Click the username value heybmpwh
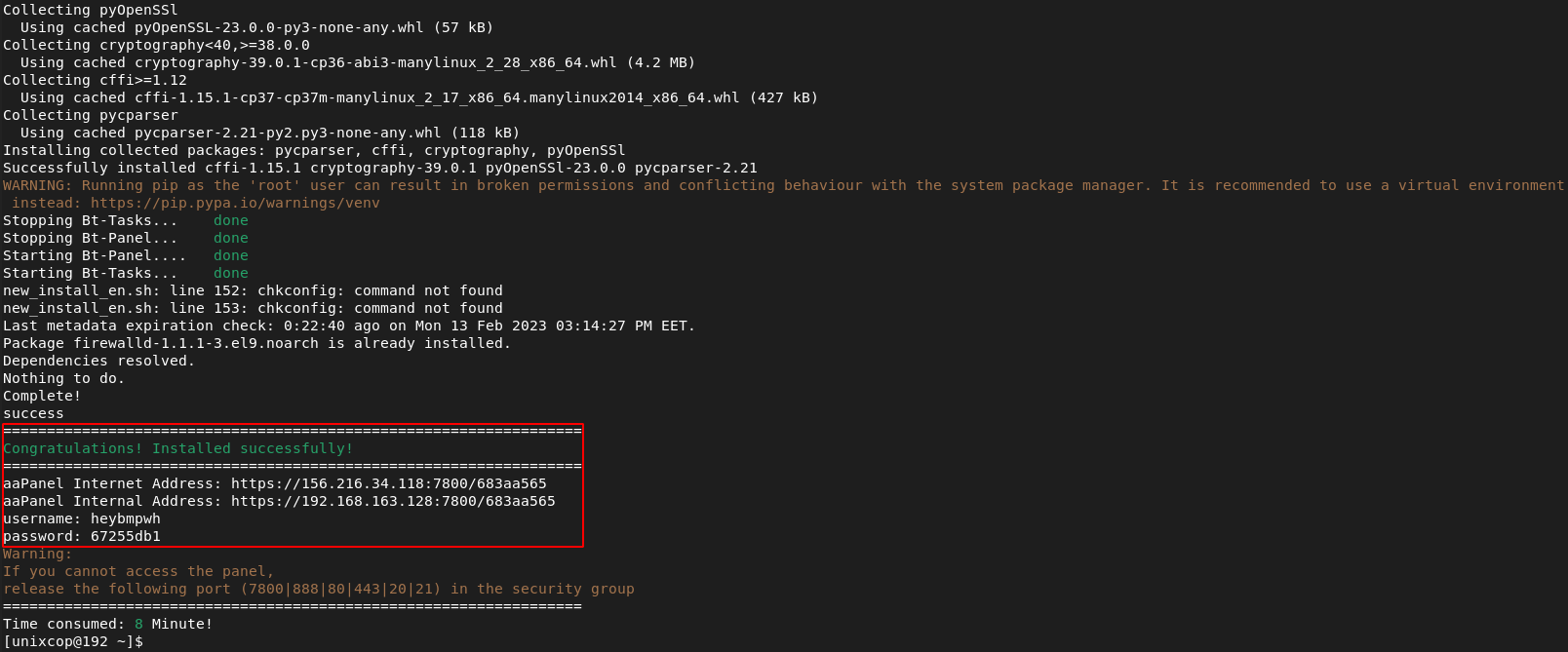This screenshot has width=1568, height=652. (x=126, y=518)
